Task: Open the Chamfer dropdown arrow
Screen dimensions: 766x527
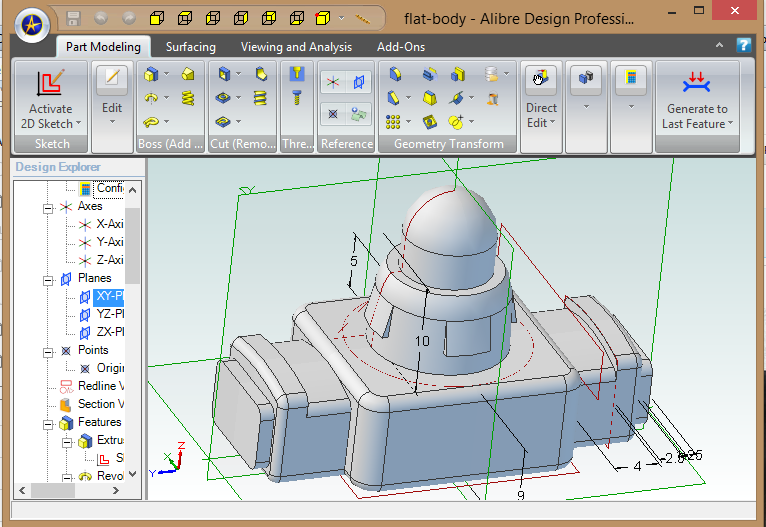Action: coord(408,98)
